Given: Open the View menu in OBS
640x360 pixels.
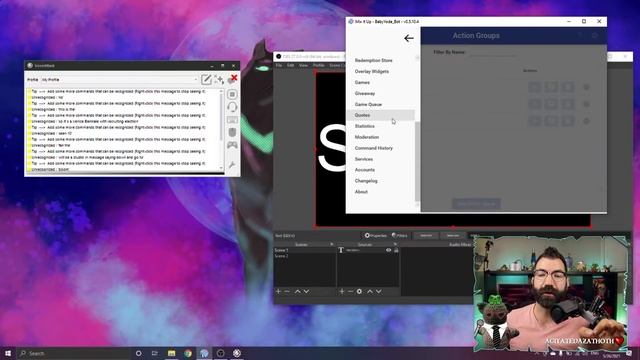Looking at the screenshot, I should (303, 65).
